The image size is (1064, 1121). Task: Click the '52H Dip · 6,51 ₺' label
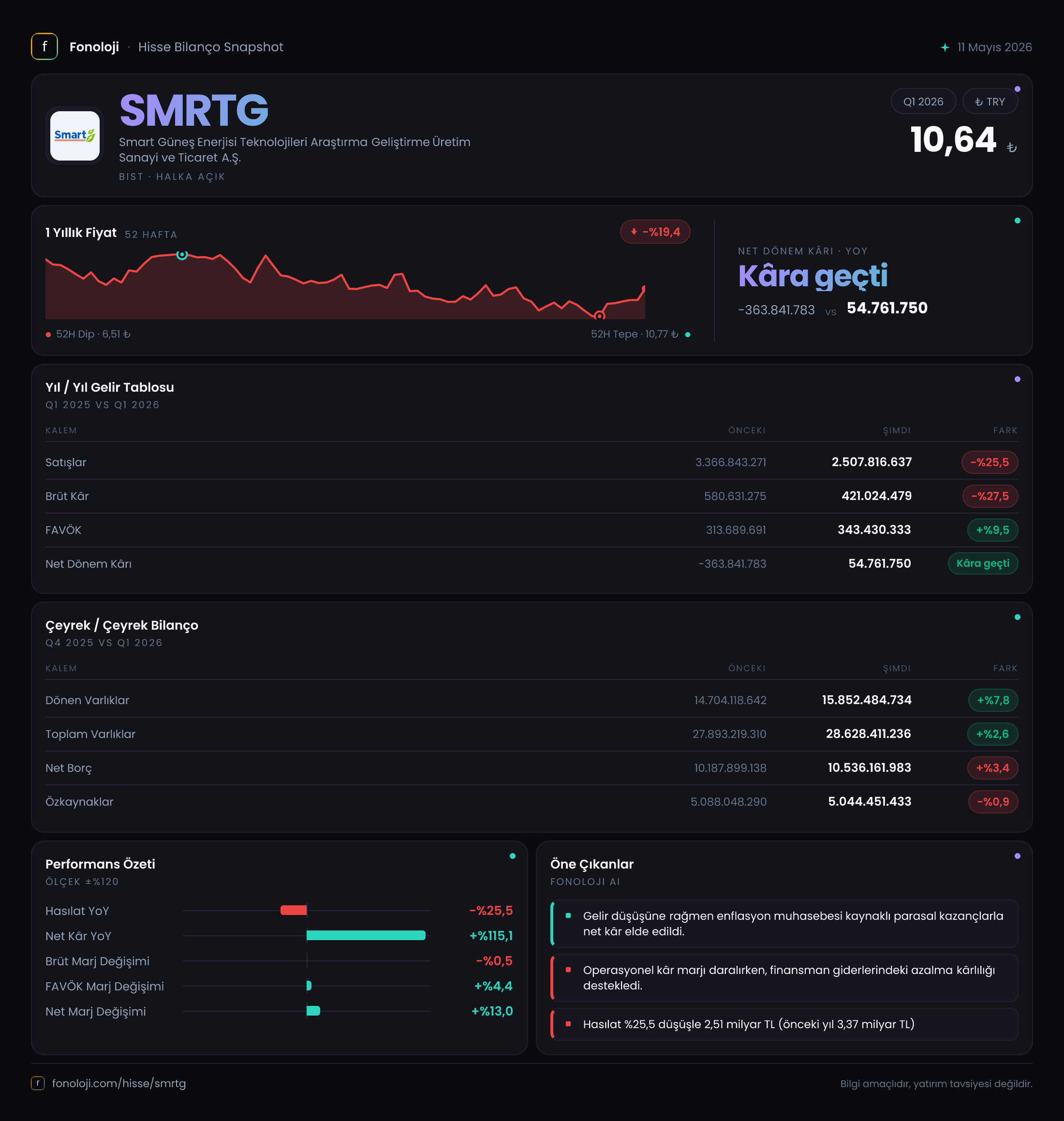tap(93, 334)
